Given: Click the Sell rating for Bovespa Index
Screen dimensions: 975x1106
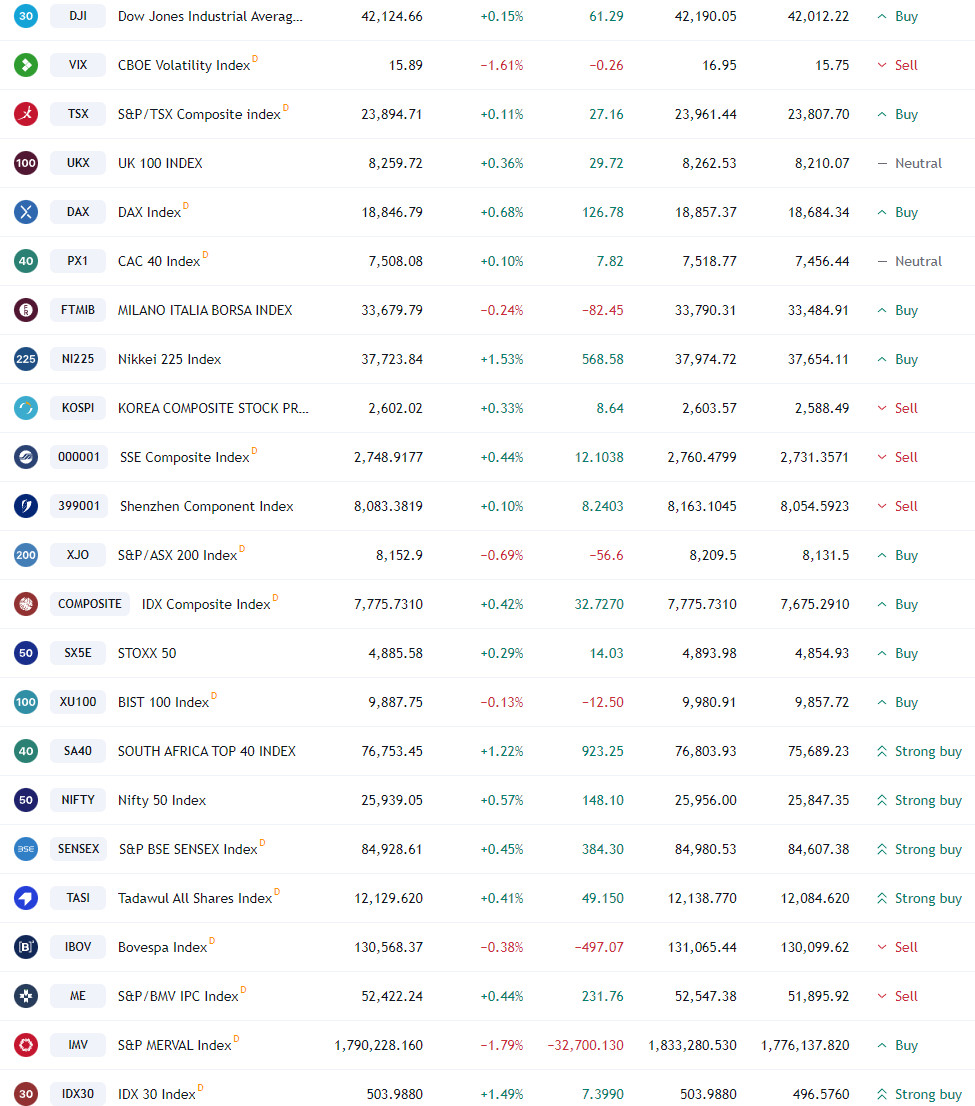Looking at the screenshot, I should tap(897, 947).
